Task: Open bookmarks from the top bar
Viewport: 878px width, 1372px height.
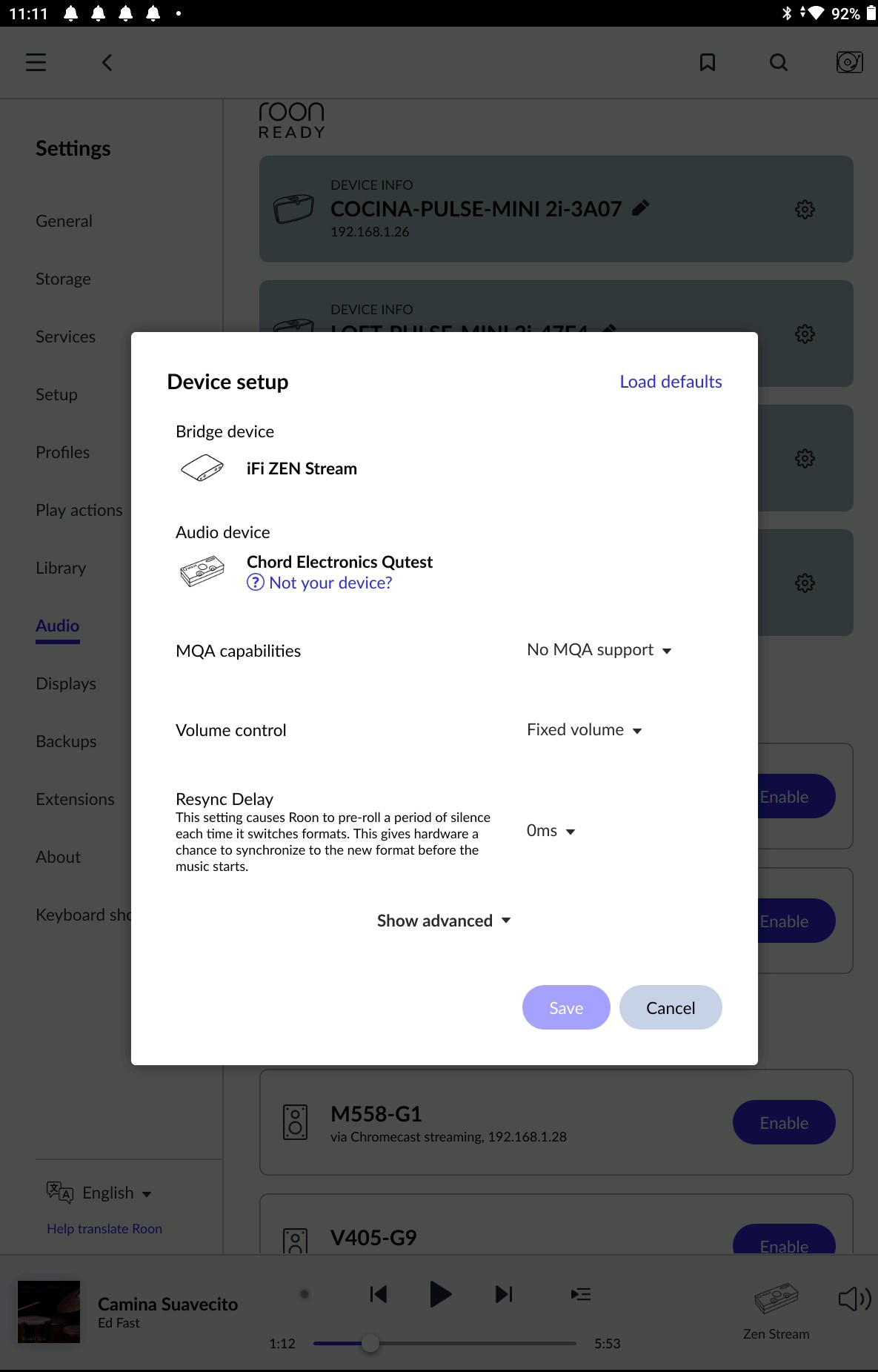Action: tap(708, 62)
